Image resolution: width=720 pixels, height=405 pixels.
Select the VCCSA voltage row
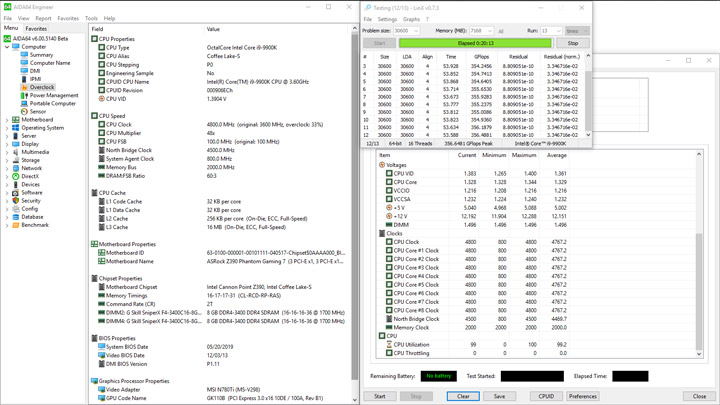[x=473, y=199]
